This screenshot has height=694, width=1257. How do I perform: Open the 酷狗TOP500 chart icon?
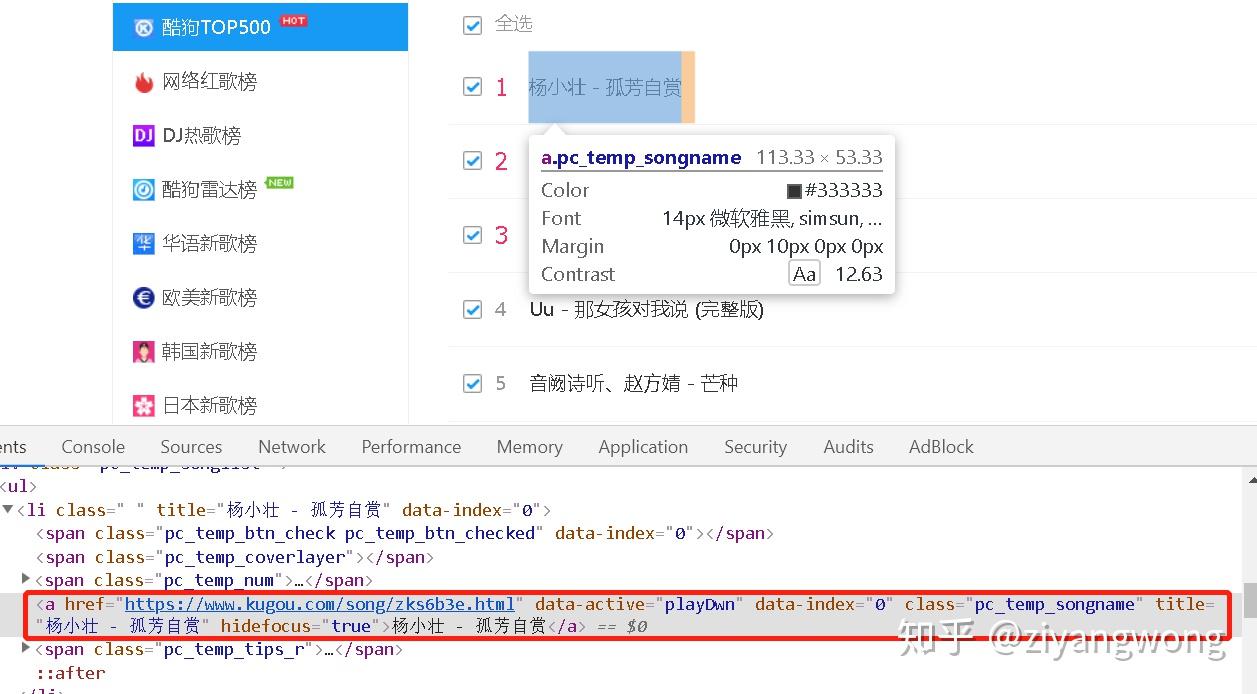tap(145, 27)
